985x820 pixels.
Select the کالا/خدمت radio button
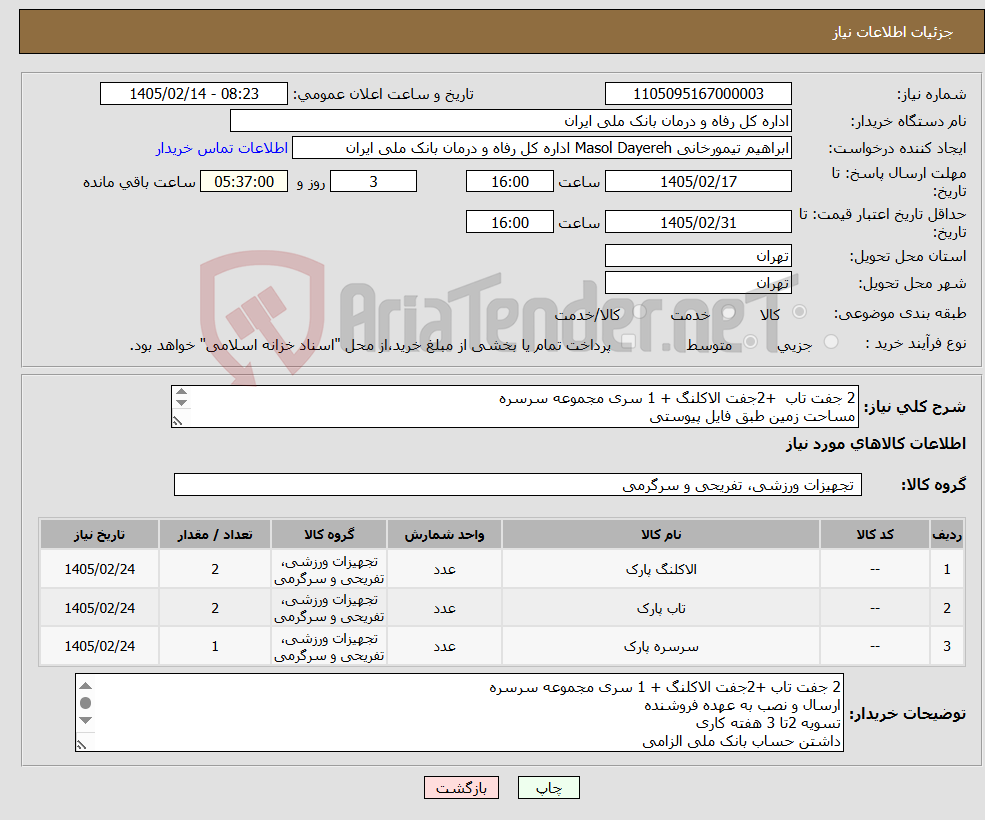639,312
